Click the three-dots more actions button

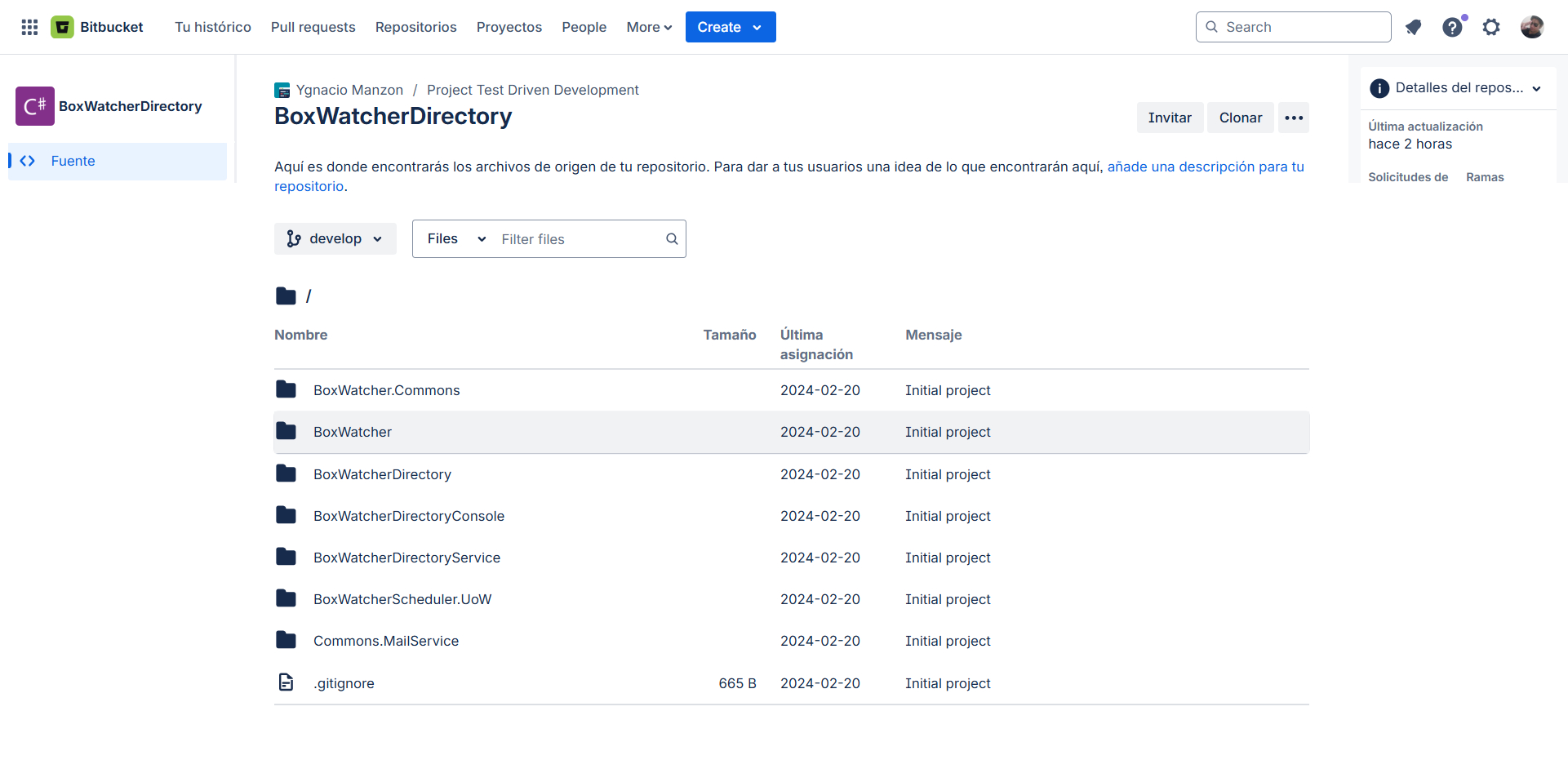(x=1293, y=118)
